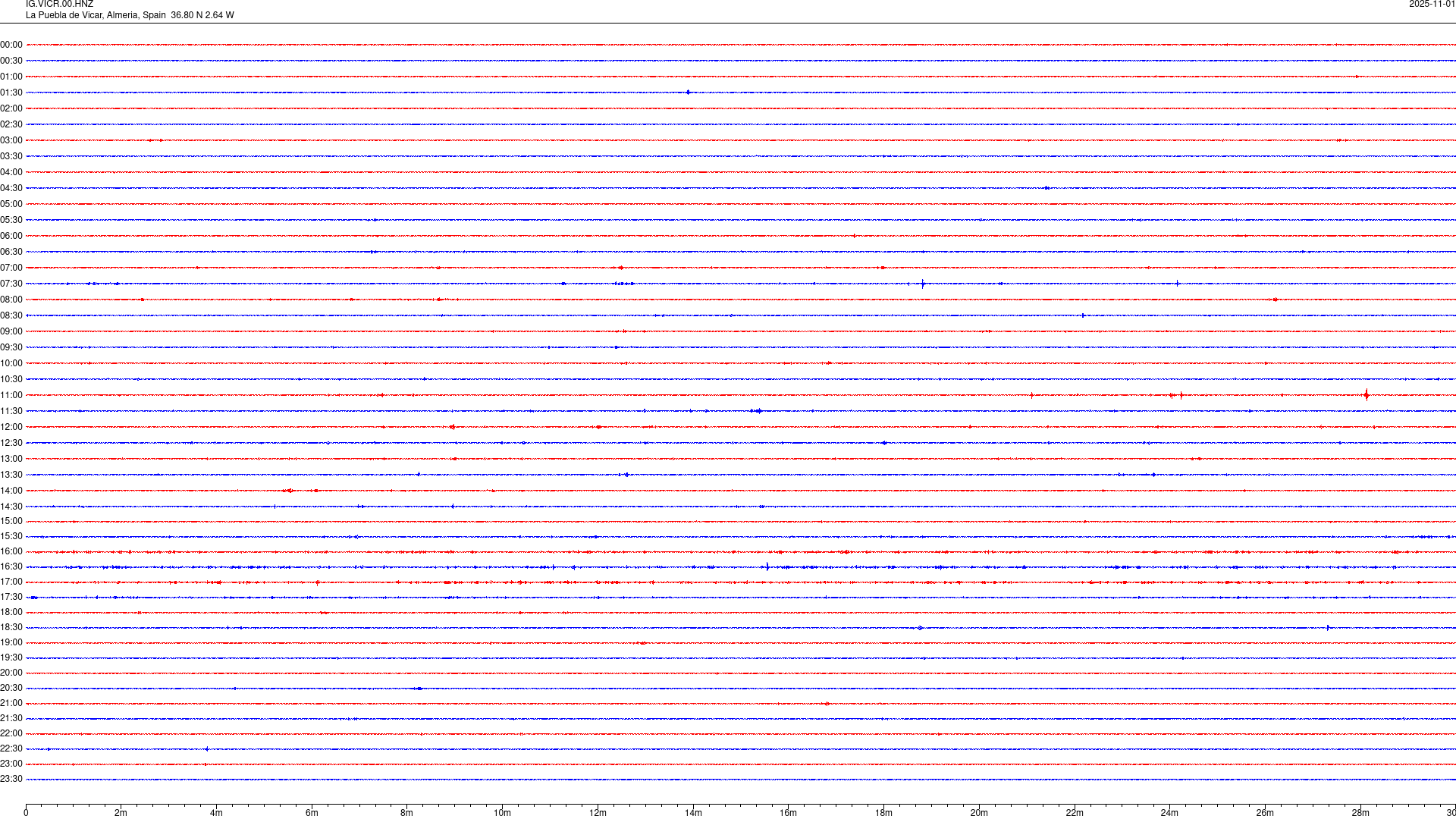Image resolution: width=1456 pixels, height=819 pixels.
Task: Click the 20:30 trace time label
Action: [11, 688]
